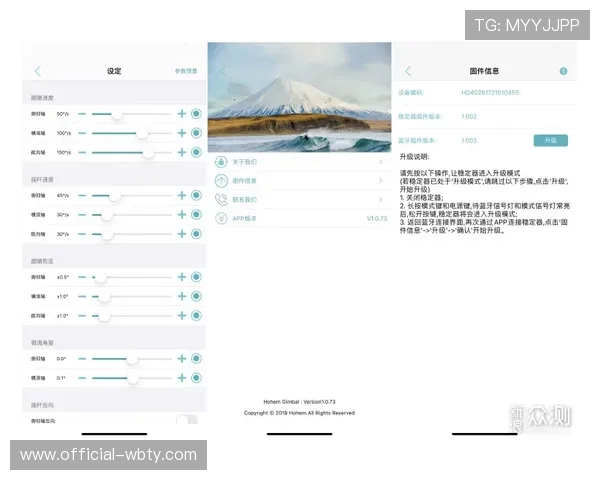The width and height of the screenshot is (600, 480).
Task: Increase follow speed roll axis 100°/s
Action: [x=182, y=133]
